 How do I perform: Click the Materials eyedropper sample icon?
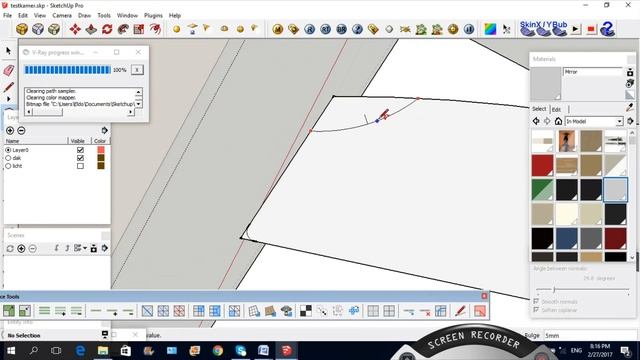[x=630, y=108]
